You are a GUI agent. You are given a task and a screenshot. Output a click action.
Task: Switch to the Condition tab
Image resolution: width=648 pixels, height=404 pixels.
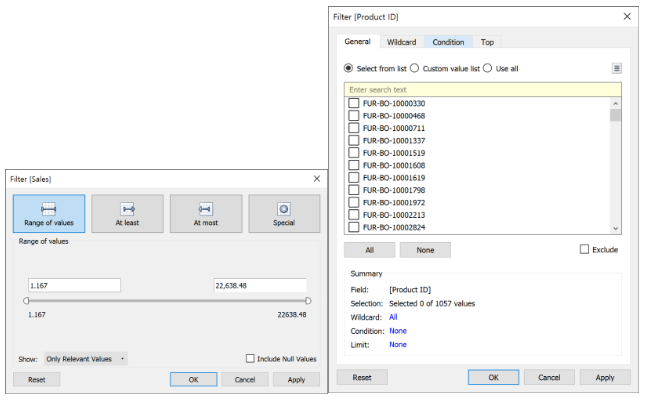448,42
